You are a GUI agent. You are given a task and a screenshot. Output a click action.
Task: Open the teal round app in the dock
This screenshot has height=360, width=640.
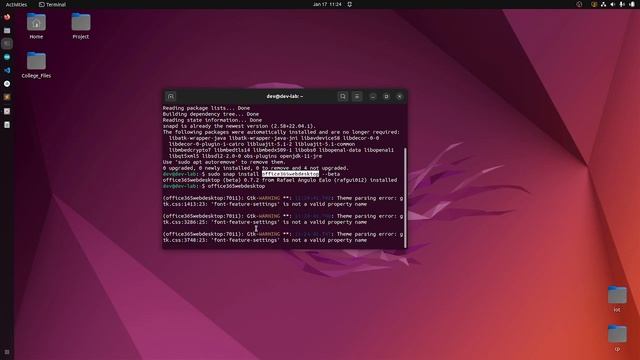pyautogui.click(x=7, y=57)
